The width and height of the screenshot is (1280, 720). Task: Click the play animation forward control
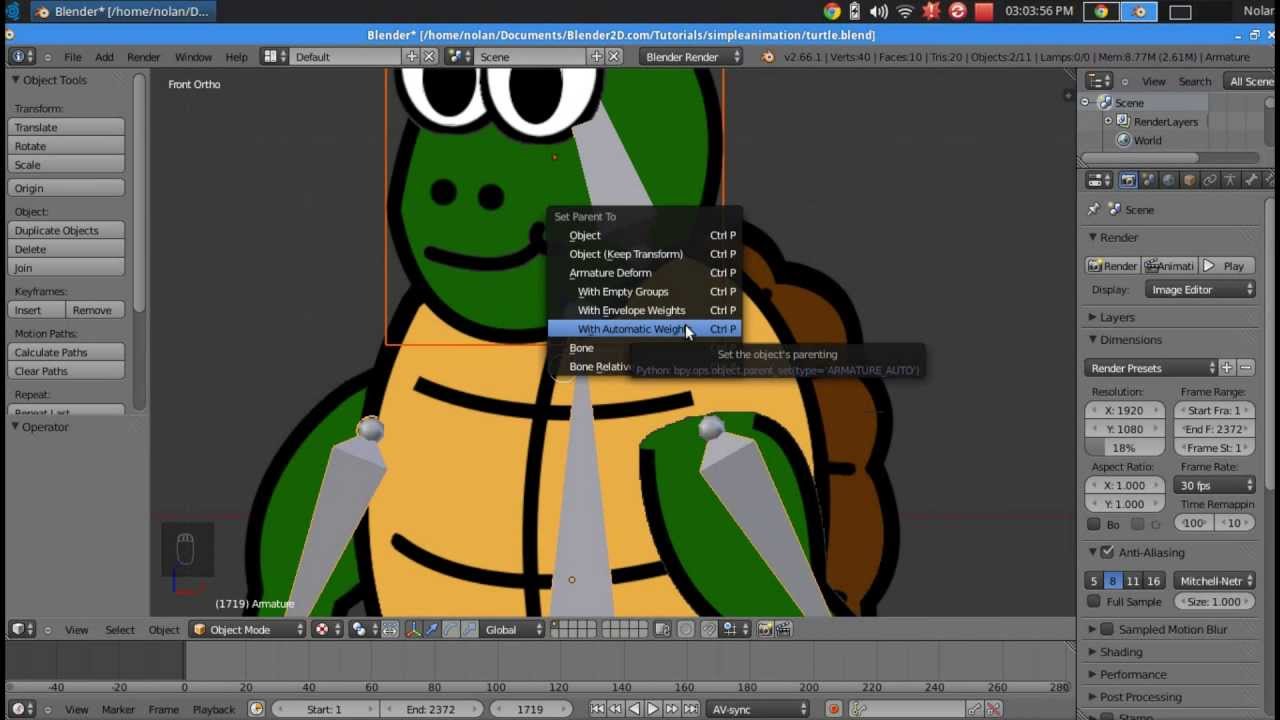coord(652,709)
